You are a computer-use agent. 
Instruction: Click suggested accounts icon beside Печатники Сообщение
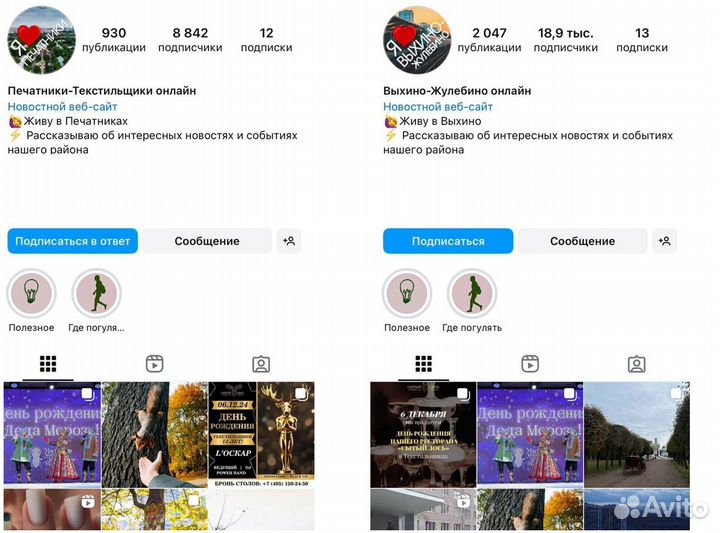coord(289,241)
